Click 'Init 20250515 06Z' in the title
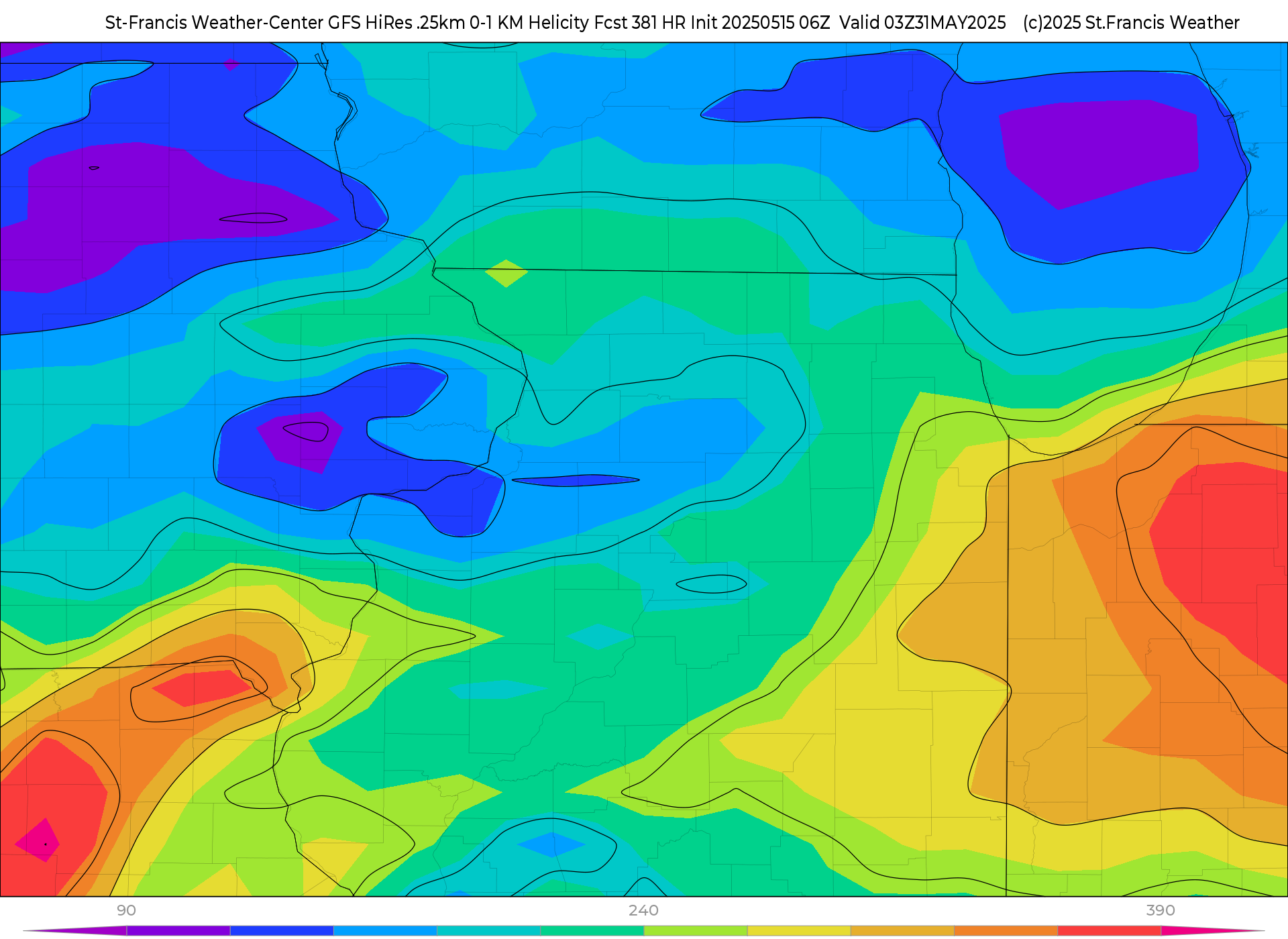Image resolution: width=1288 pixels, height=939 pixels. tap(760, 23)
